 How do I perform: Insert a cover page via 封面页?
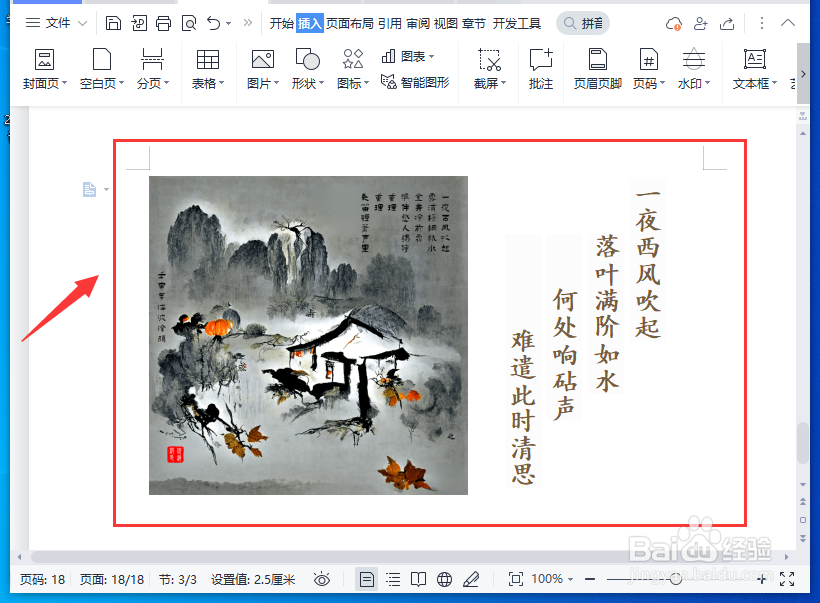coord(44,69)
